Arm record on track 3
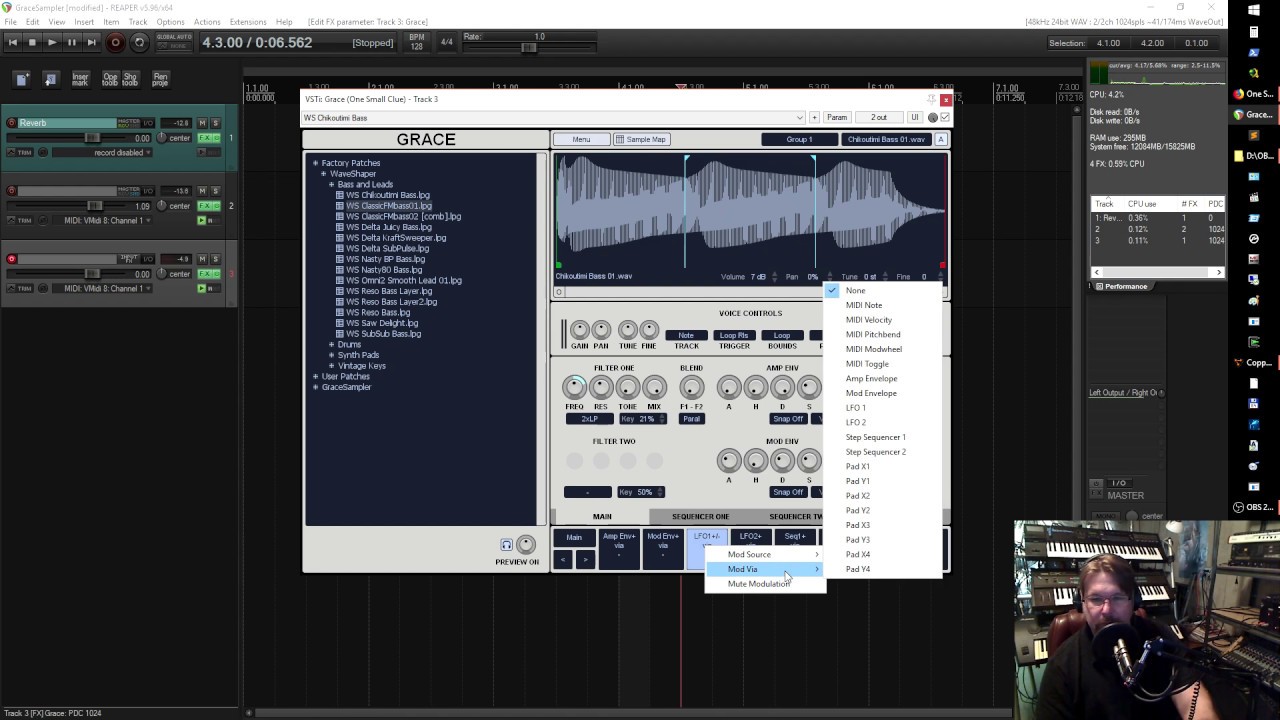 (x=11, y=259)
